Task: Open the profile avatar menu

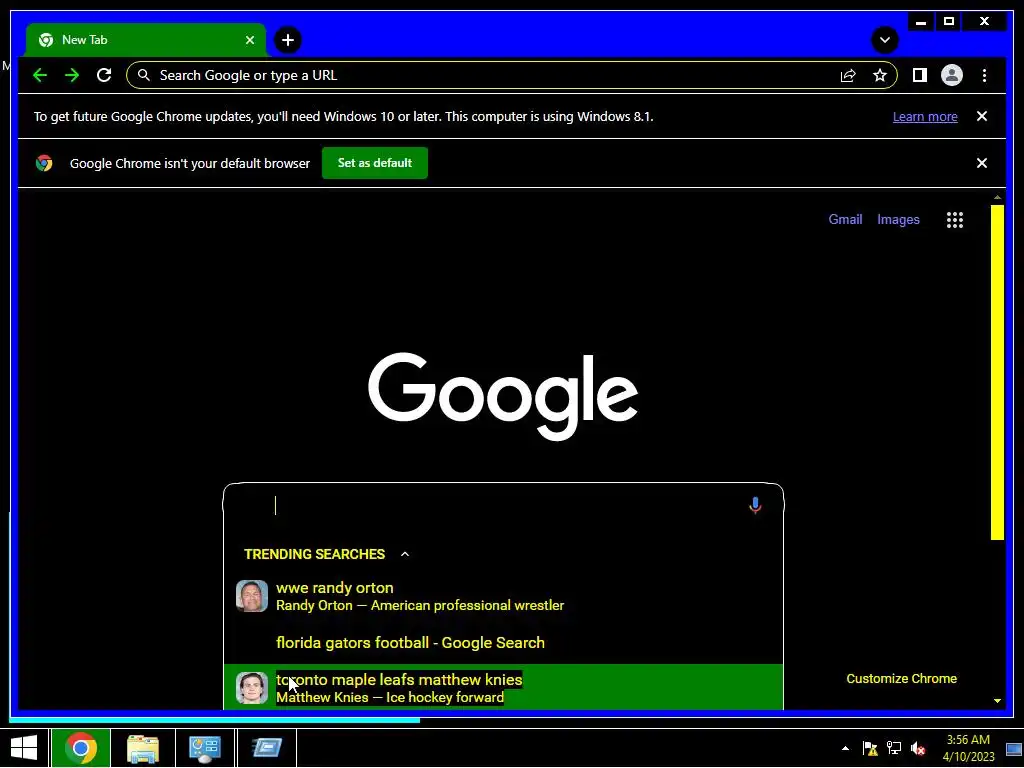Action: [952, 75]
